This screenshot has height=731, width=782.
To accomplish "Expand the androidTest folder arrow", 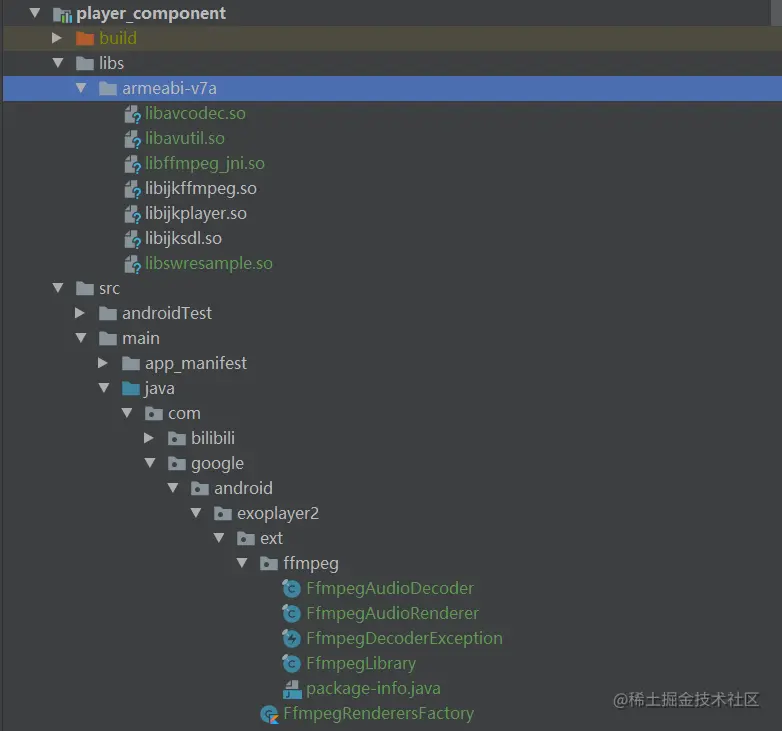I will coord(80,313).
